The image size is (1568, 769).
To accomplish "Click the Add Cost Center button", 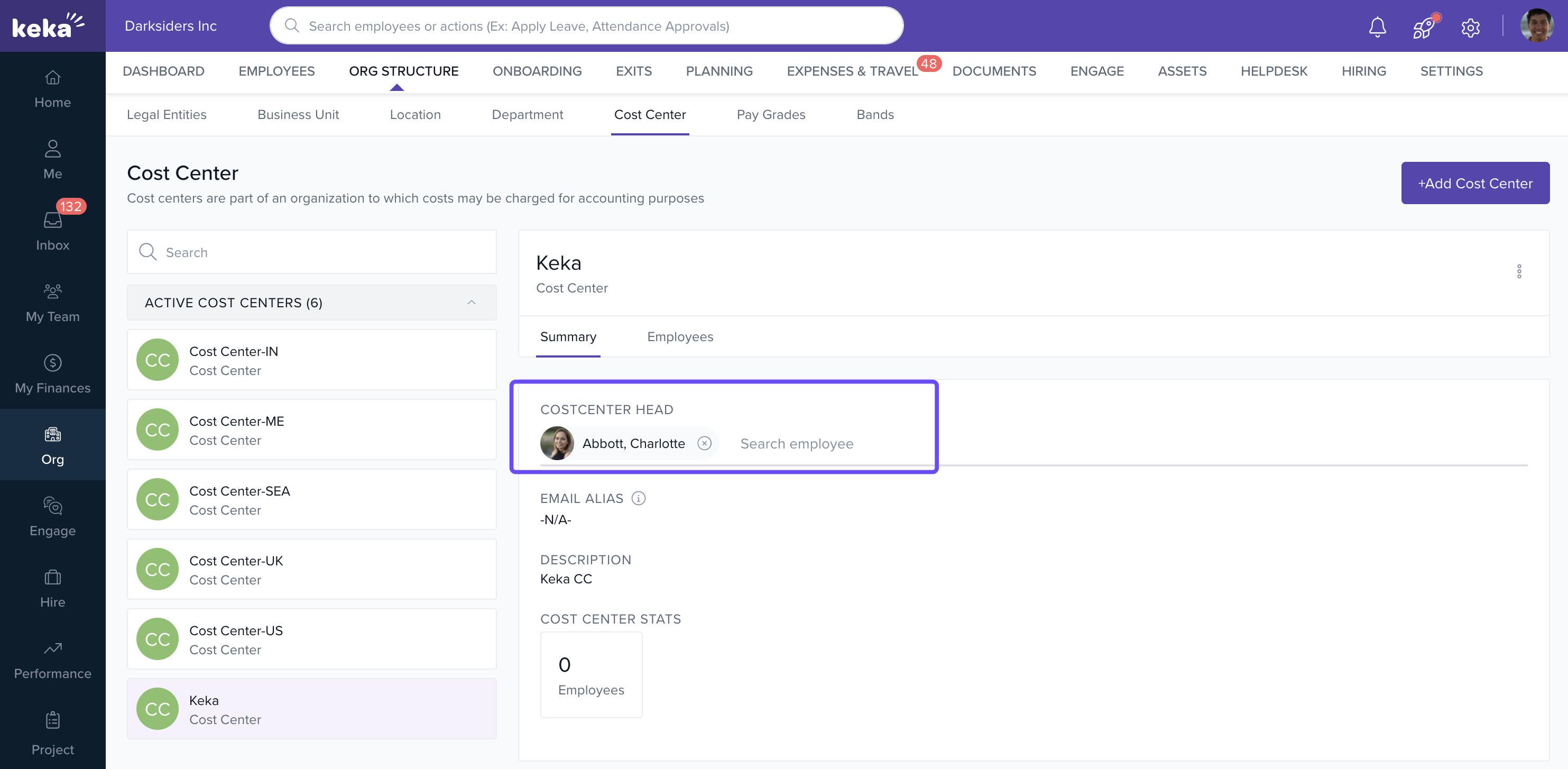I will point(1474,182).
